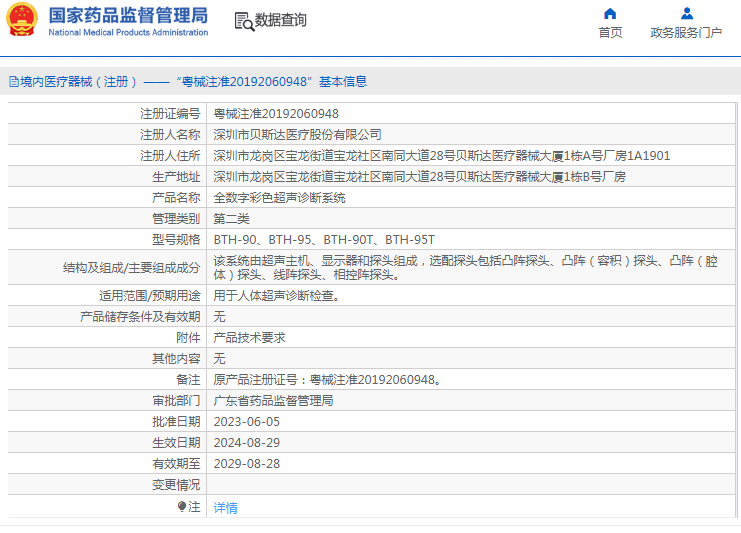The width and height of the screenshot is (741, 533).
Task: Open the 详情 link
Action: [x=225, y=507]
